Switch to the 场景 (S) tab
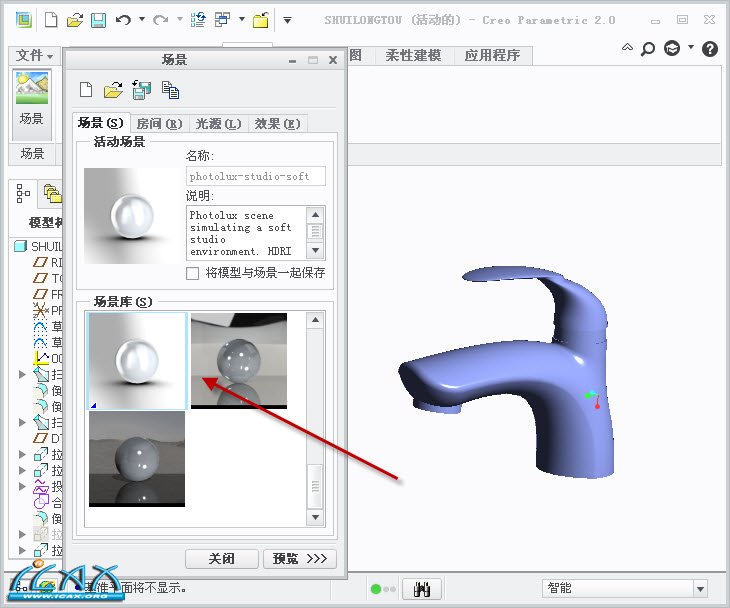Image resolution: width=730 pixels, height=608 pixels. coord(101,123)
